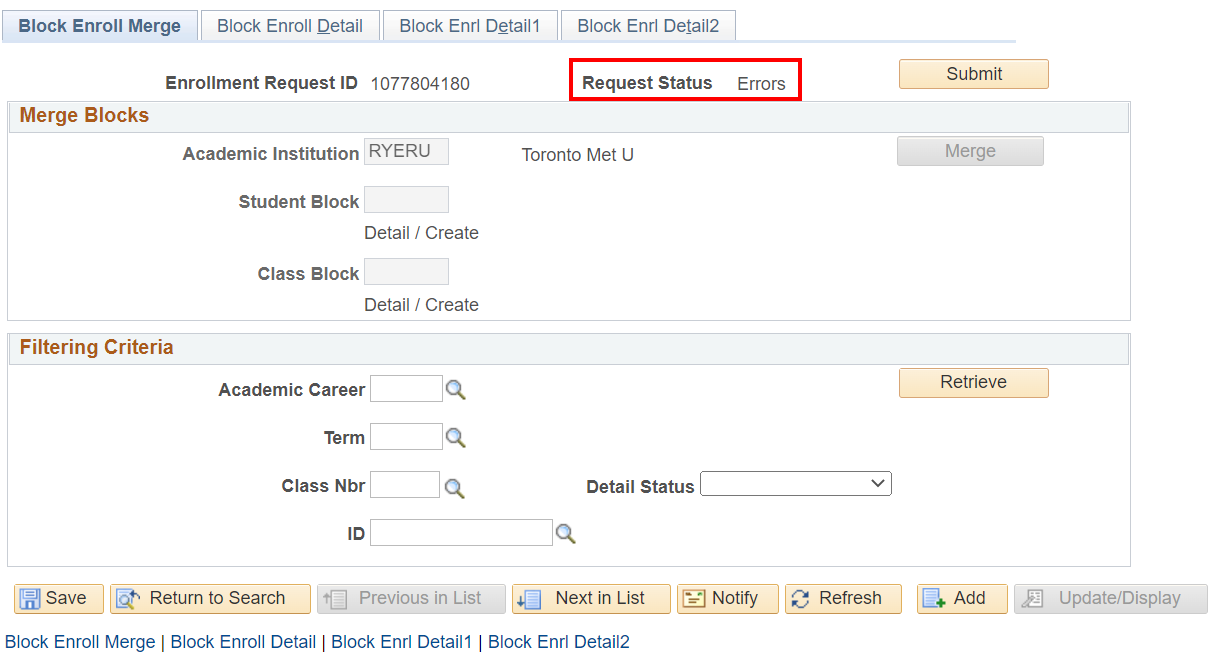
Task: Refresh the page using the Refresh button
Action: (x=843, y=598)
